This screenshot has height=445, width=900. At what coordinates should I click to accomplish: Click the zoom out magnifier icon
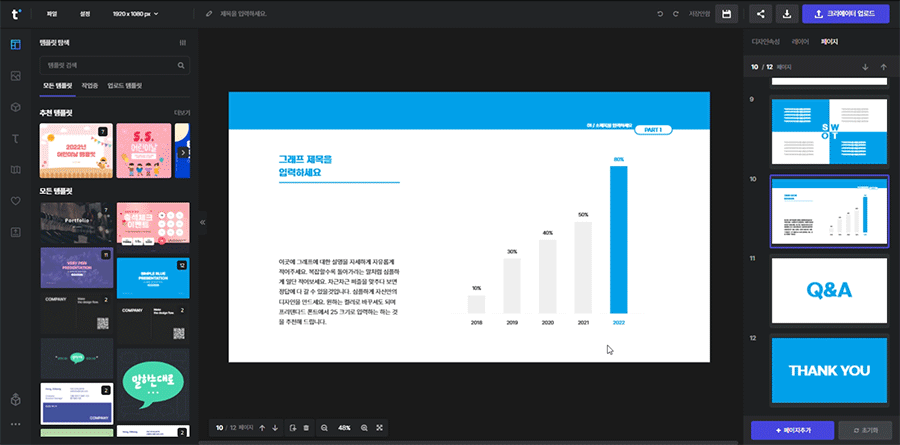(324, 428)
